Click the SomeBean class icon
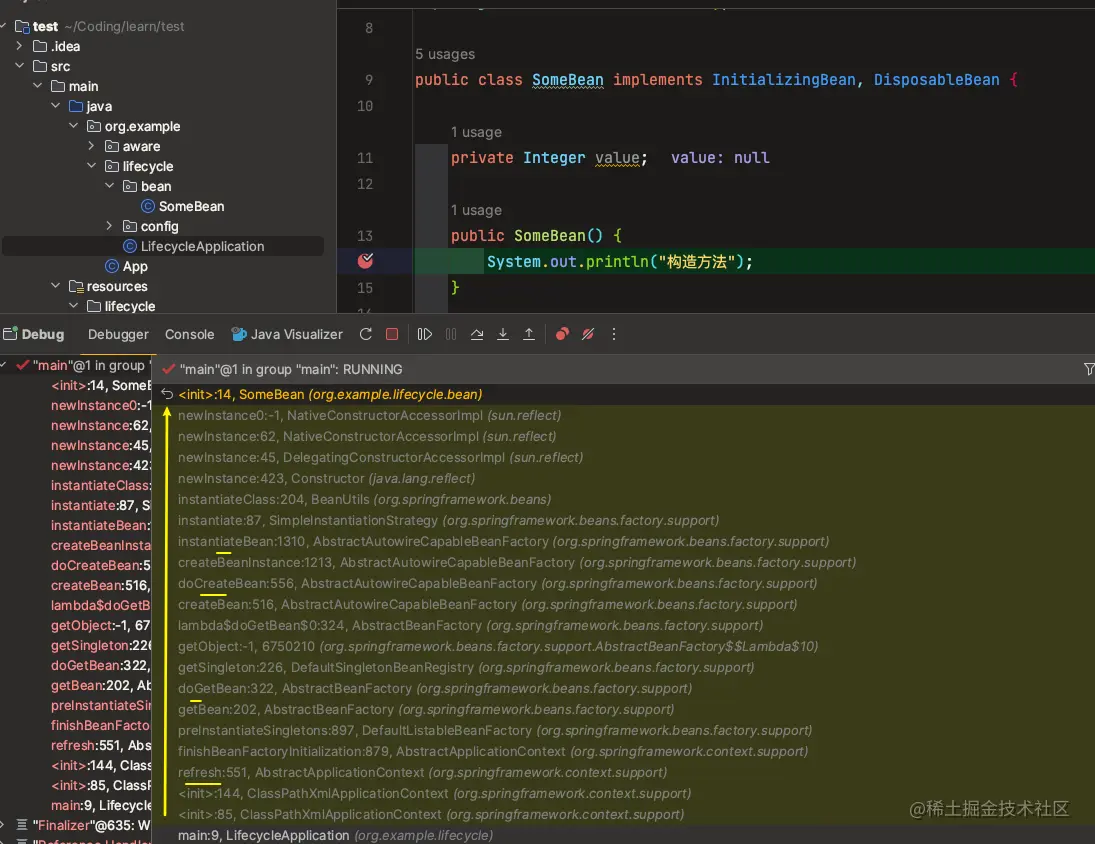 [x=148, y=206]
